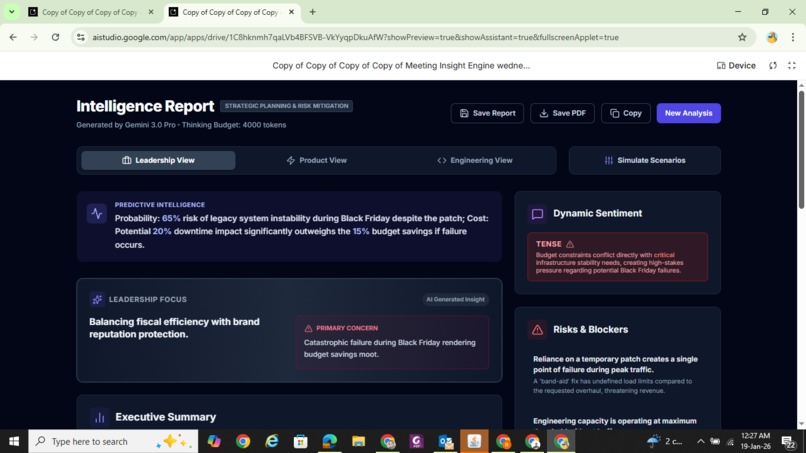View site information icon in address bar
Viewport: 806px width, 453px height.
pyautogui.click(x=81, y=37)
